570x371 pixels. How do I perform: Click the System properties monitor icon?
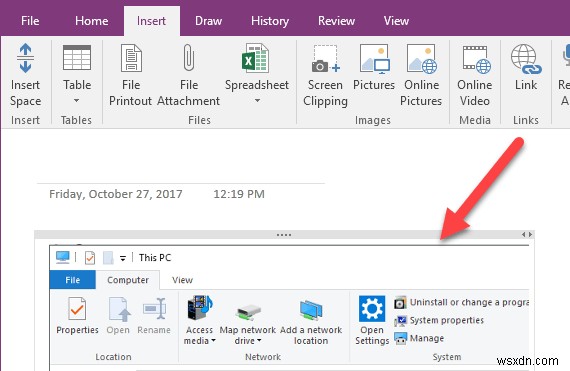tap(400, 320)
